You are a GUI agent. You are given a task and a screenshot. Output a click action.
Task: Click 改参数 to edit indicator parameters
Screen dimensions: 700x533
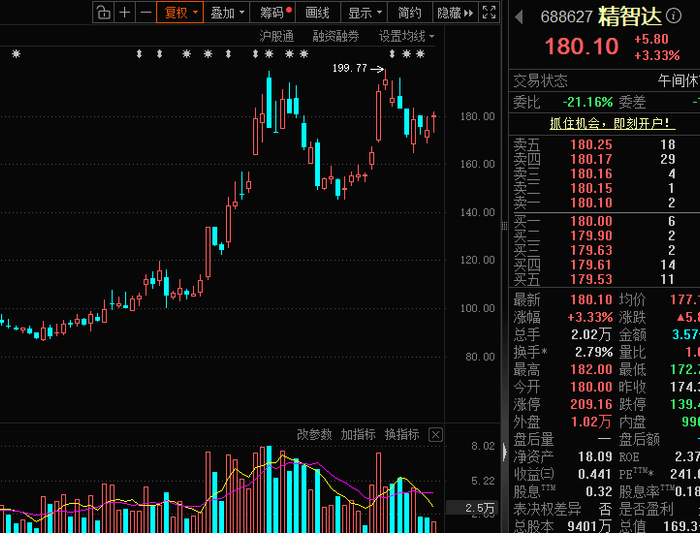[314, 434]
